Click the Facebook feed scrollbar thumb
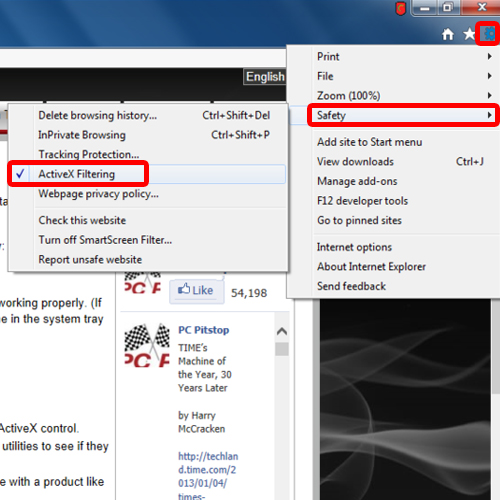 [282, 349]
